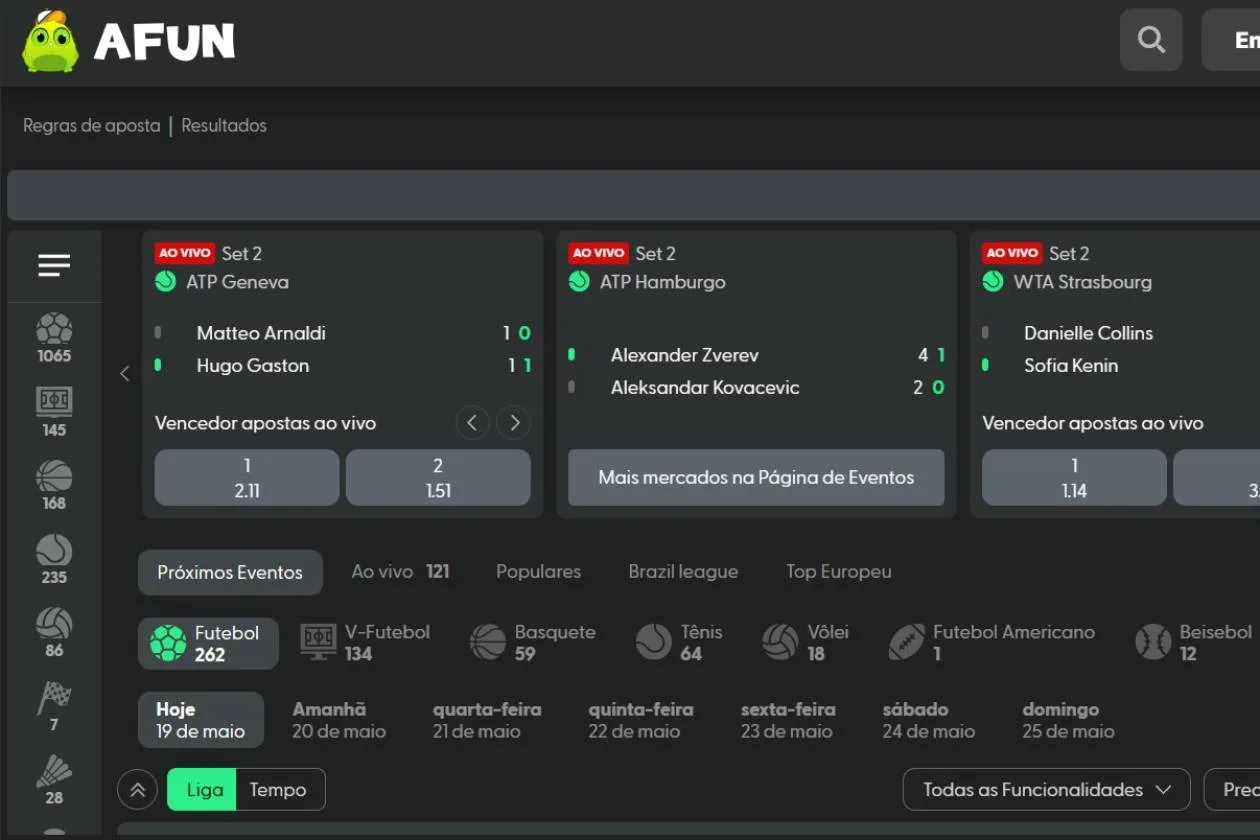Viewport: 1260px width, 840px height.
Task: Open the hamburger sidebar menu
Action: [54, 265]
